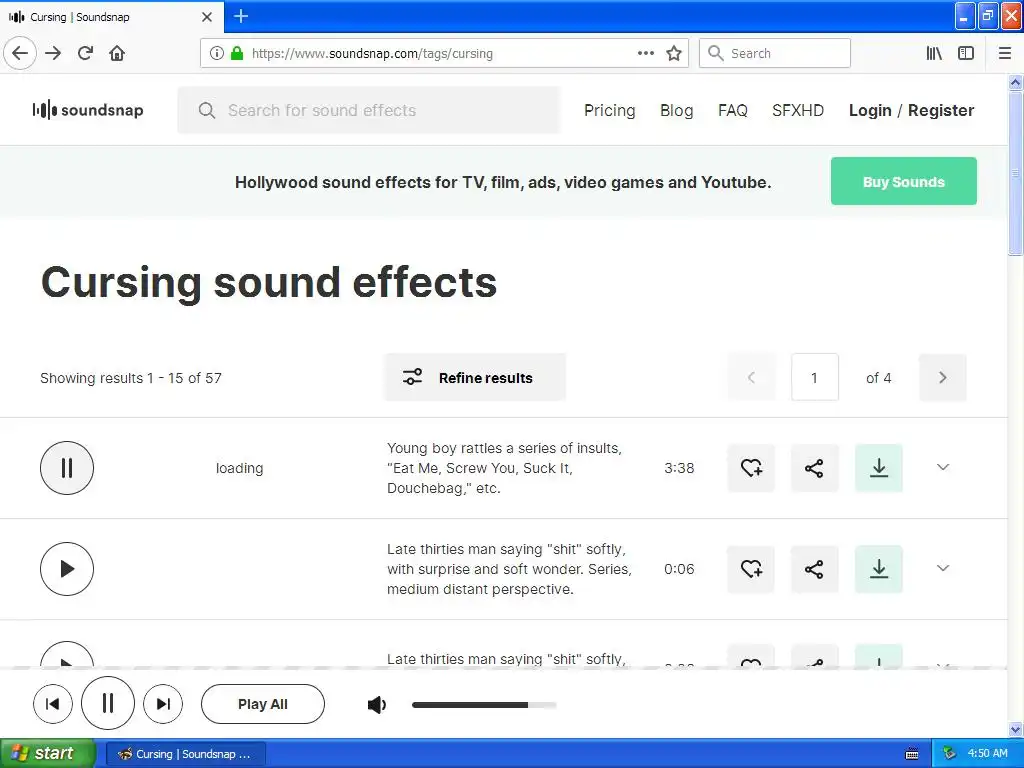1024x768 pixels.
Task: Click the page number field showing 1
Action: [x=814, y=377]
